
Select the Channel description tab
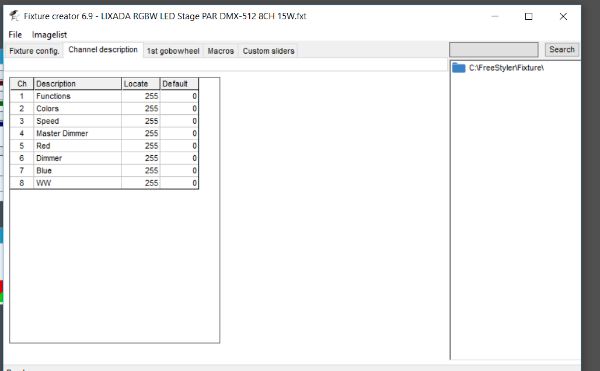103,50
